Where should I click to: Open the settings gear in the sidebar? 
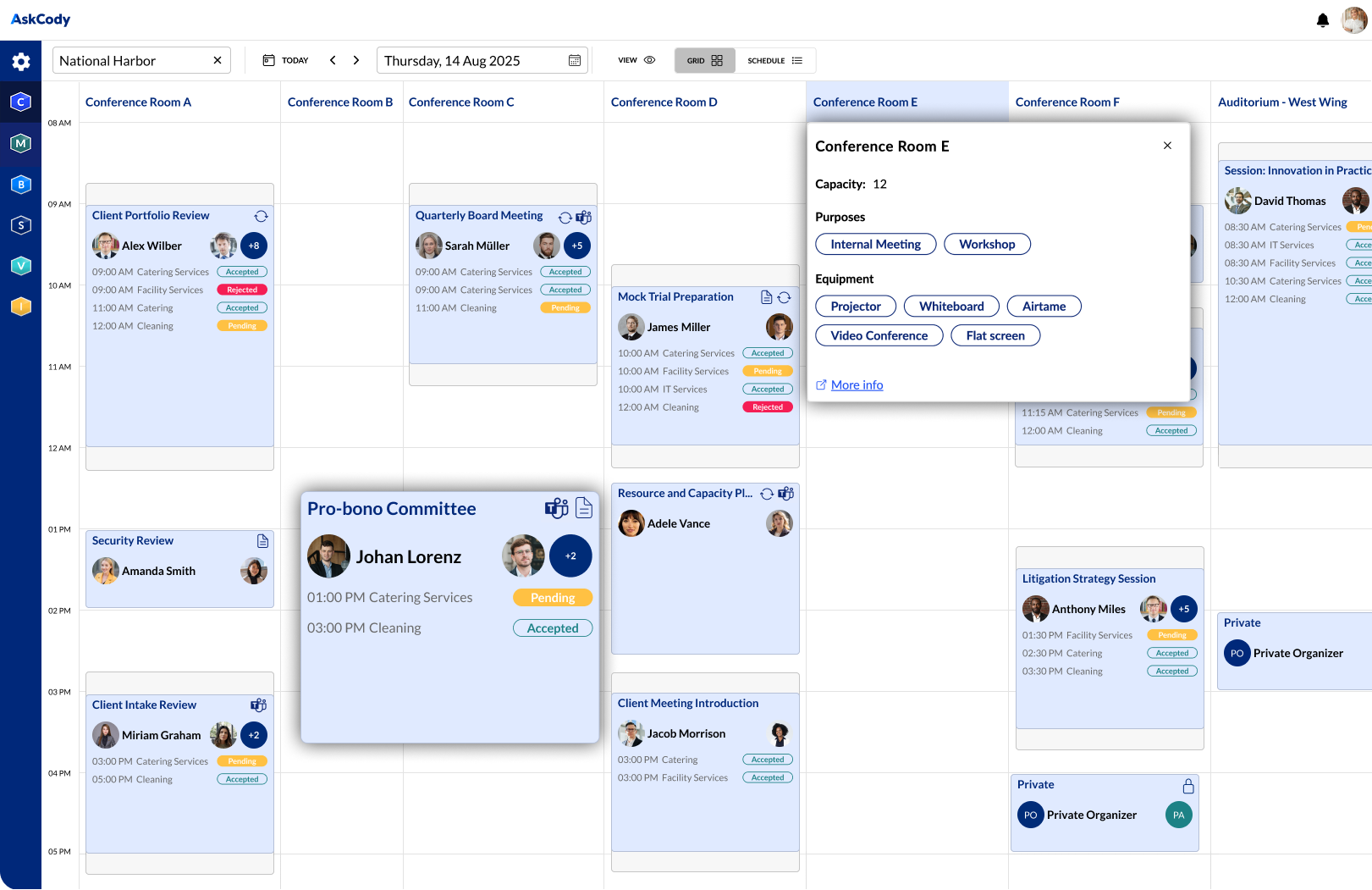click(x=20, y=60)
